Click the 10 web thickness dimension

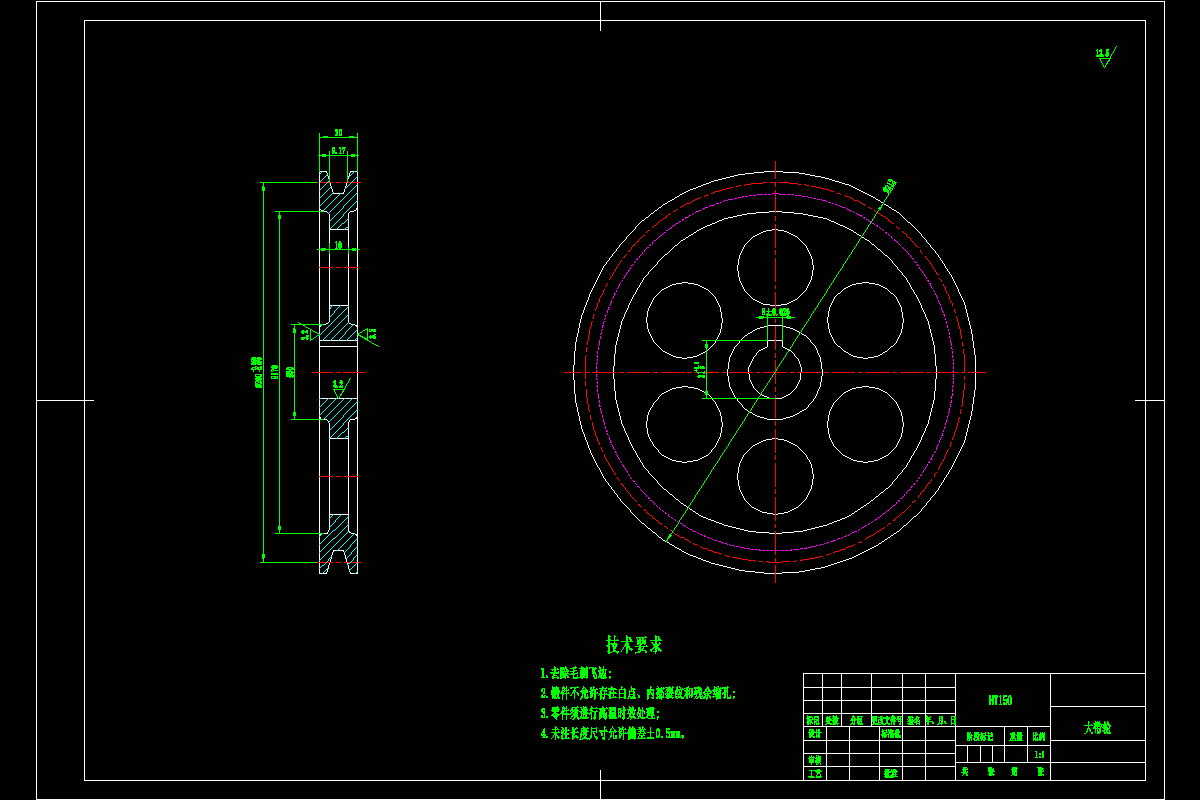339,244
